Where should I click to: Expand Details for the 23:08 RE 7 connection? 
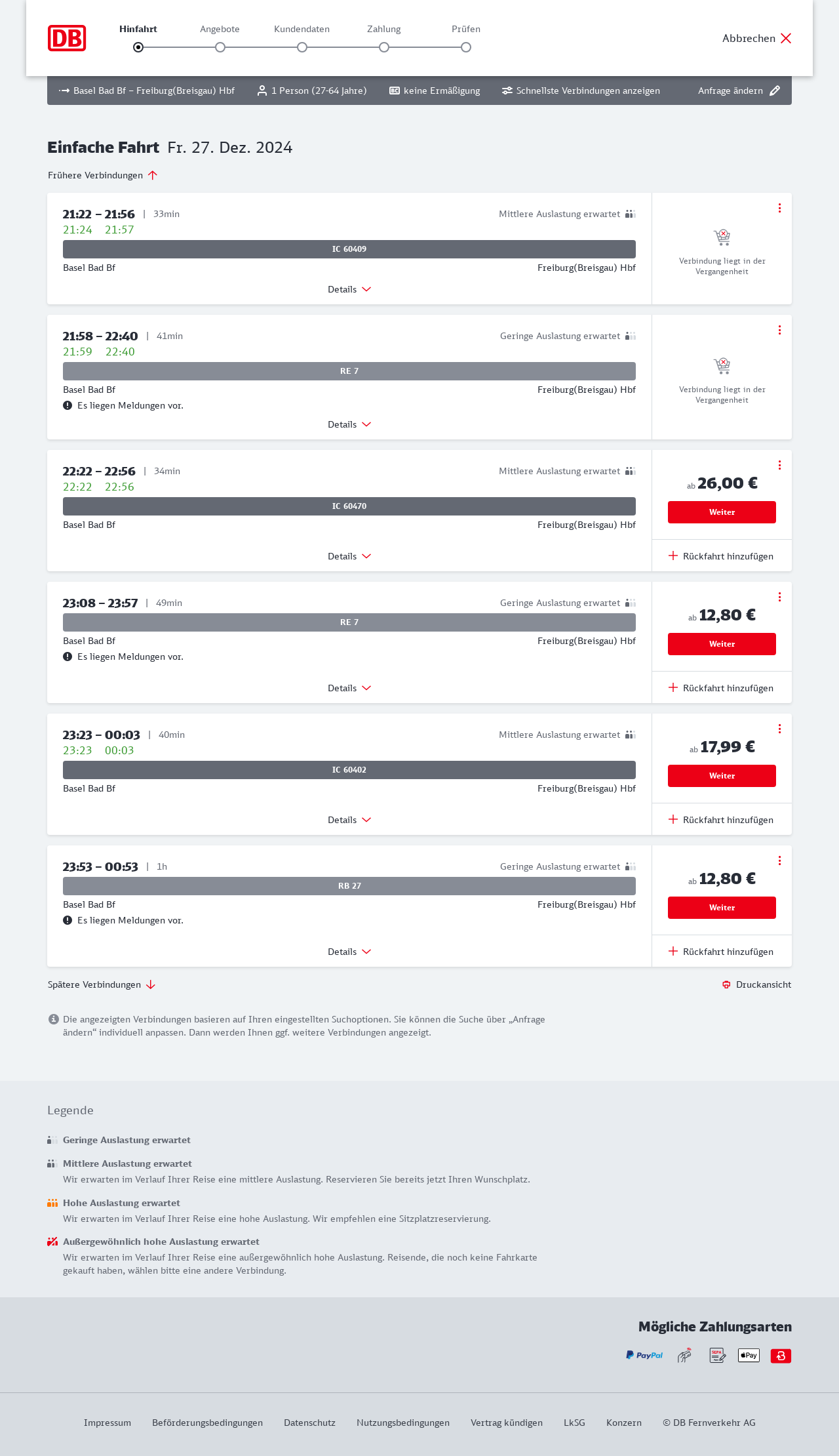[x=349, y=688]
